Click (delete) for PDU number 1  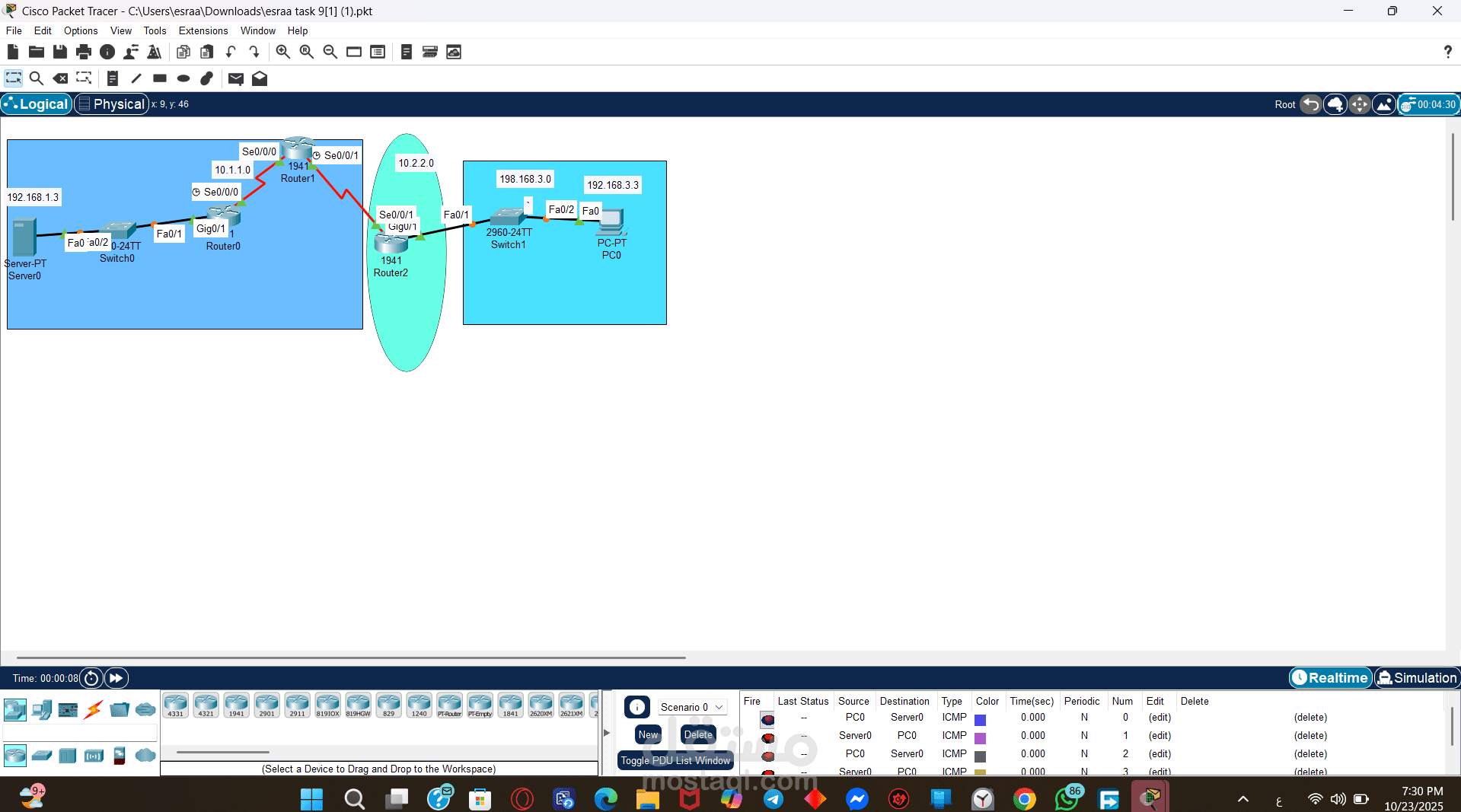pos(1310,735)
